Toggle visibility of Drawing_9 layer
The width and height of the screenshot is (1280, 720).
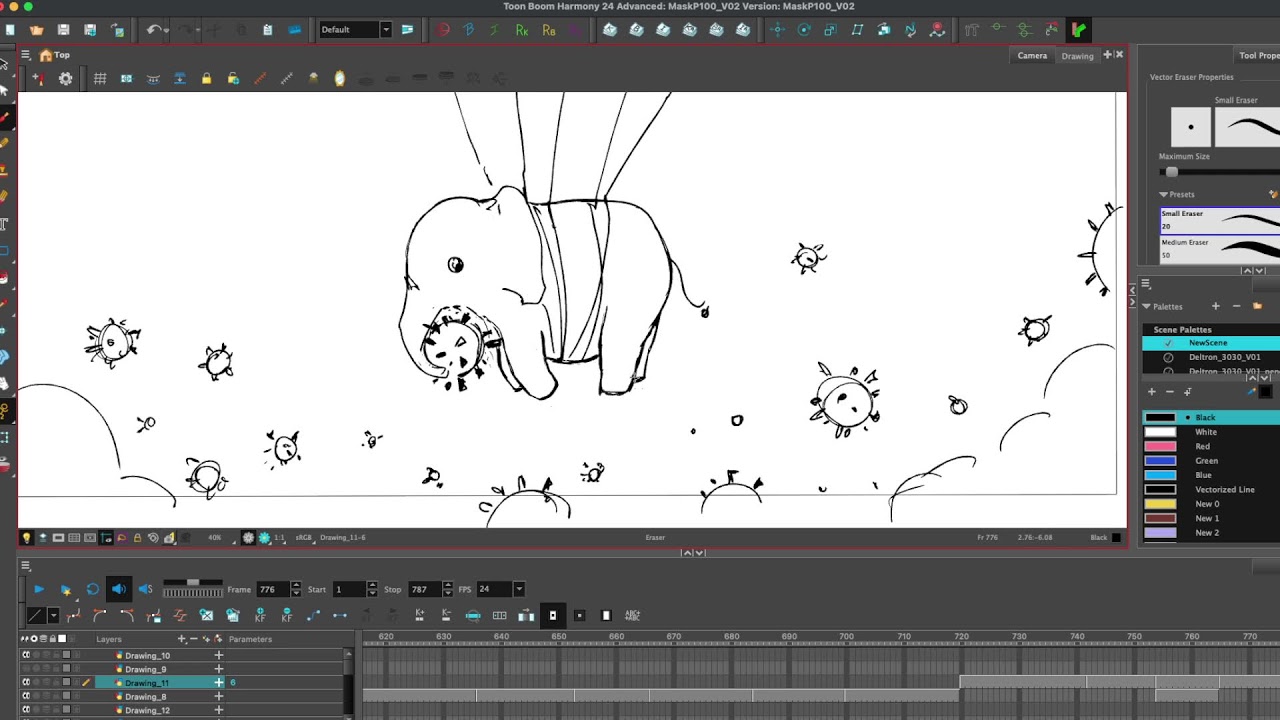[x=26, y=669]
